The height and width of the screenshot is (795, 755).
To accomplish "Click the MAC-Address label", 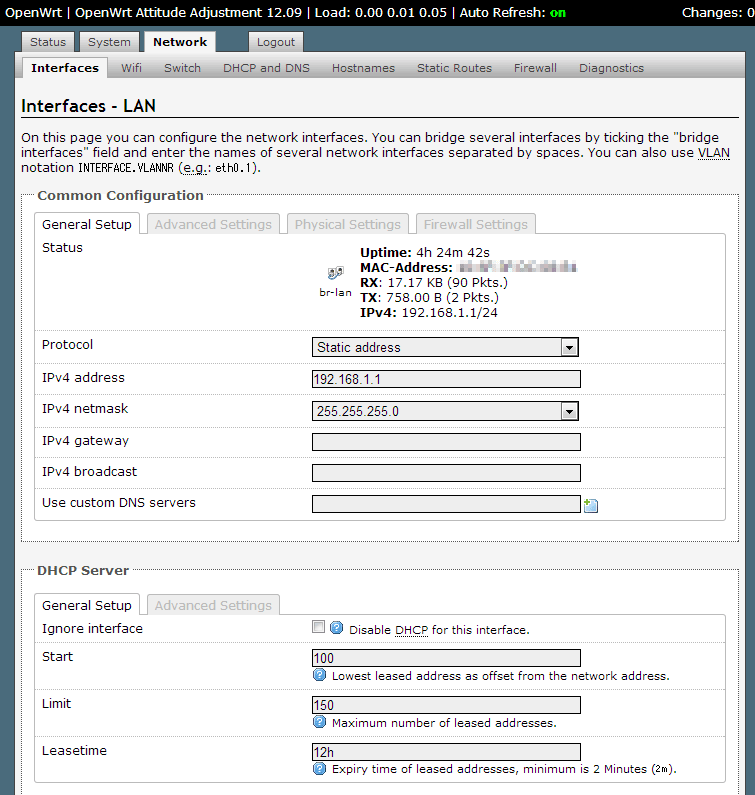I will click(406, 268).
